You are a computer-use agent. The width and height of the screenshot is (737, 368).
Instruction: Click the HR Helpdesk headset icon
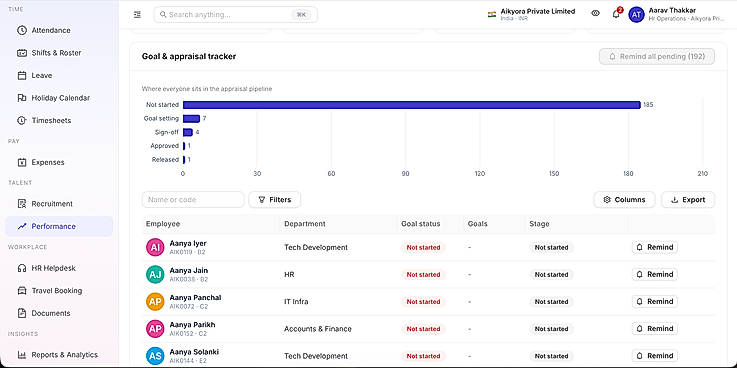pyautogui.click(x=22, y=268)
